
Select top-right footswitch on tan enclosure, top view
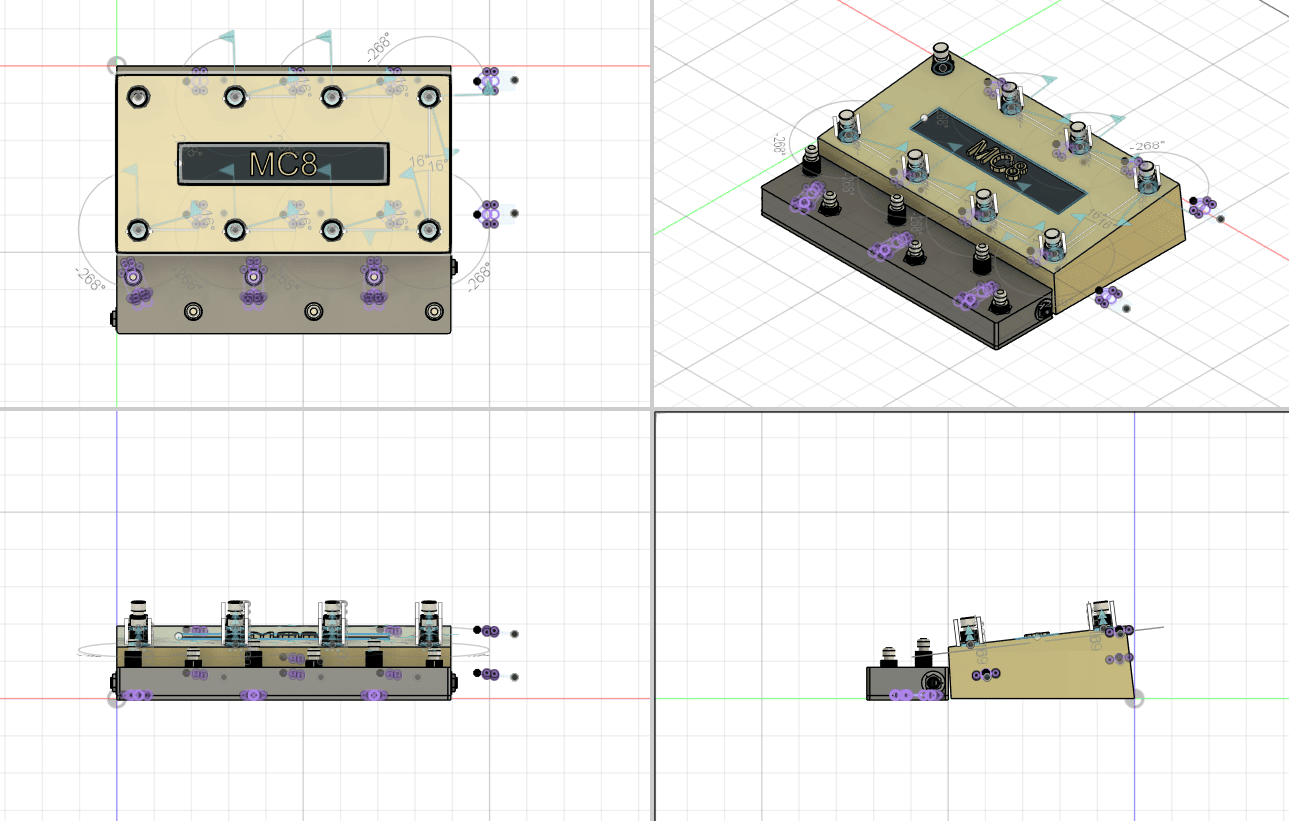point(428,96)
